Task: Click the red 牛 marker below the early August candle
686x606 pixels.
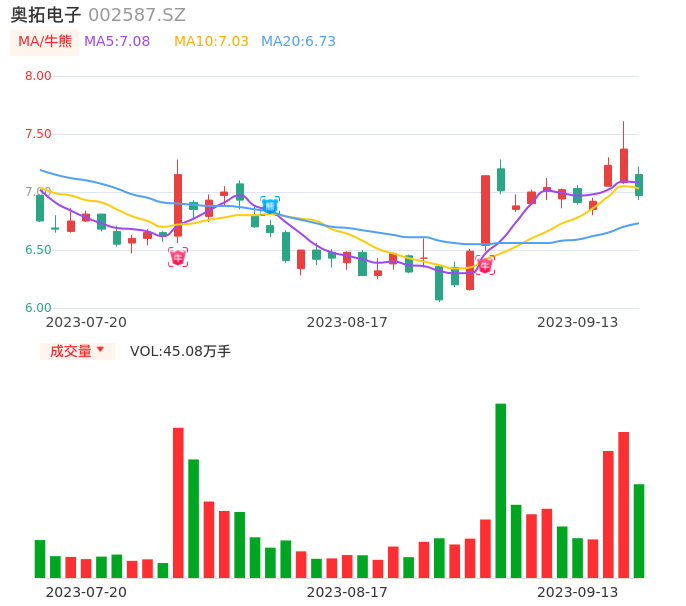Action: click(x=178, y=257)
